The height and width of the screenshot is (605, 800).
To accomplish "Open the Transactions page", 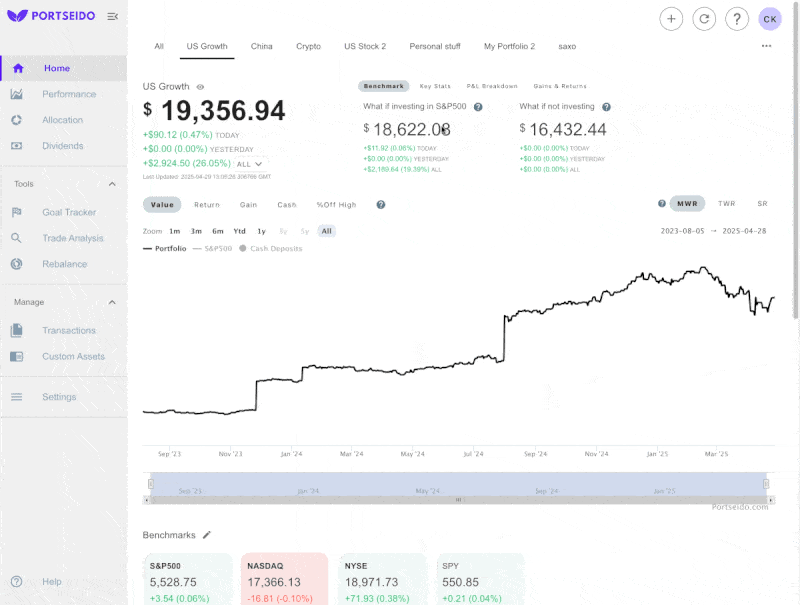I will pyautogui.click(x=67, y=330).
